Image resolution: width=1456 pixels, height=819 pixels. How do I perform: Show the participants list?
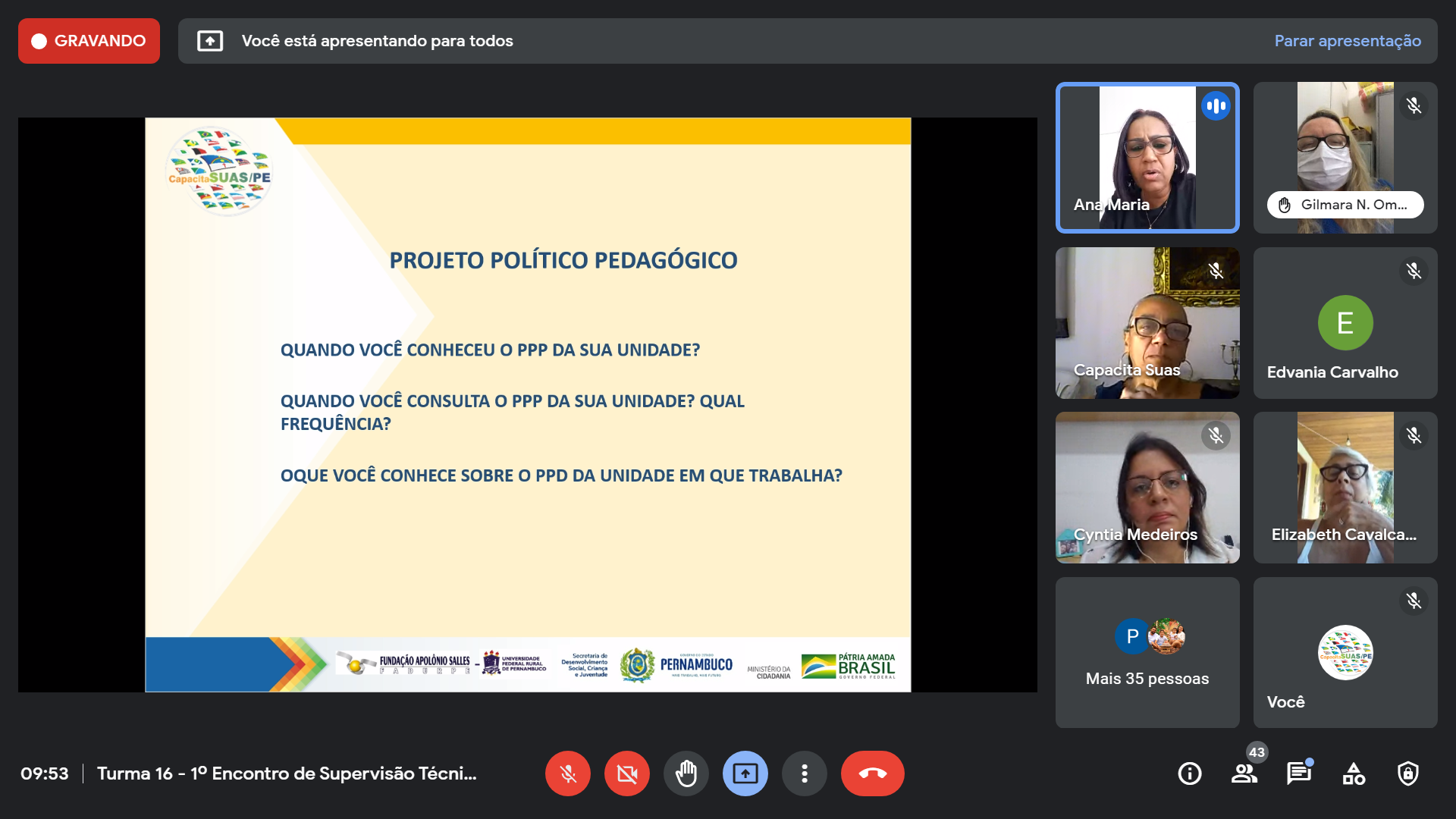click(x=1244, y=773)
